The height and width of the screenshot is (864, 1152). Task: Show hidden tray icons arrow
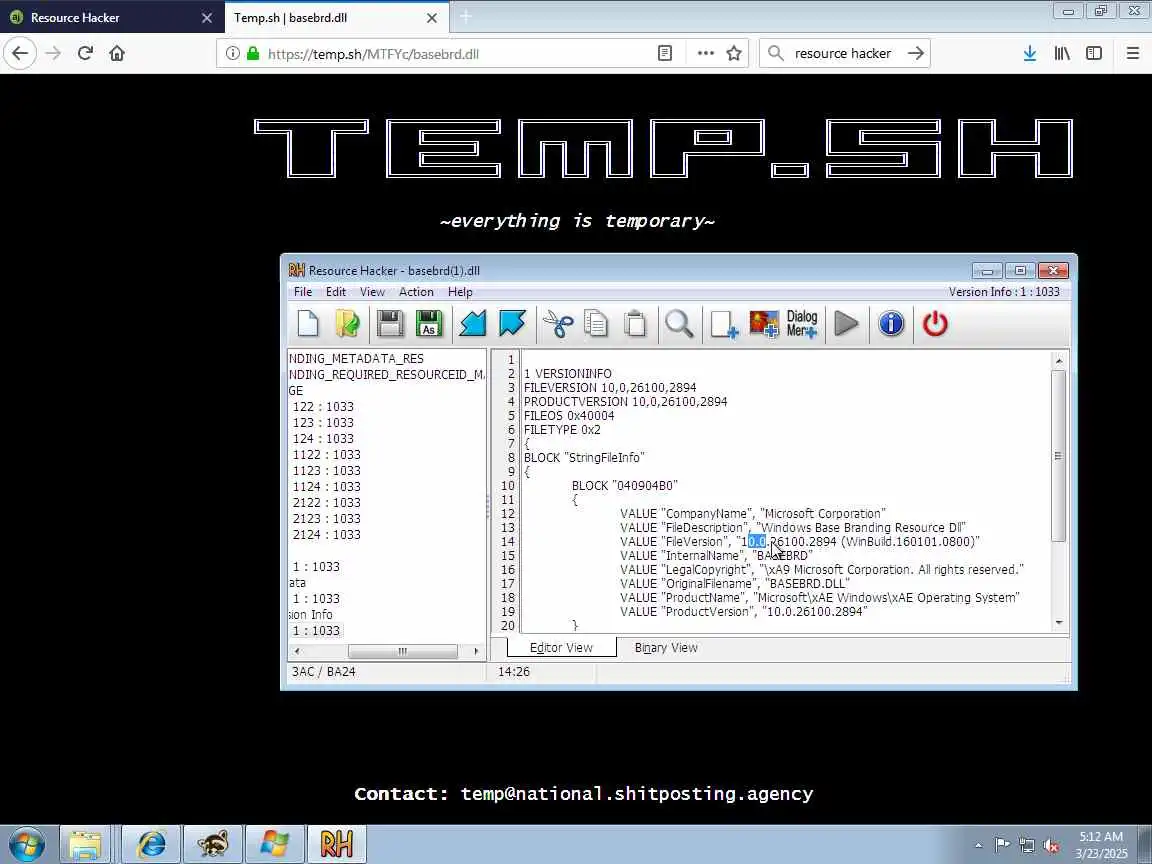click(978, 845)
